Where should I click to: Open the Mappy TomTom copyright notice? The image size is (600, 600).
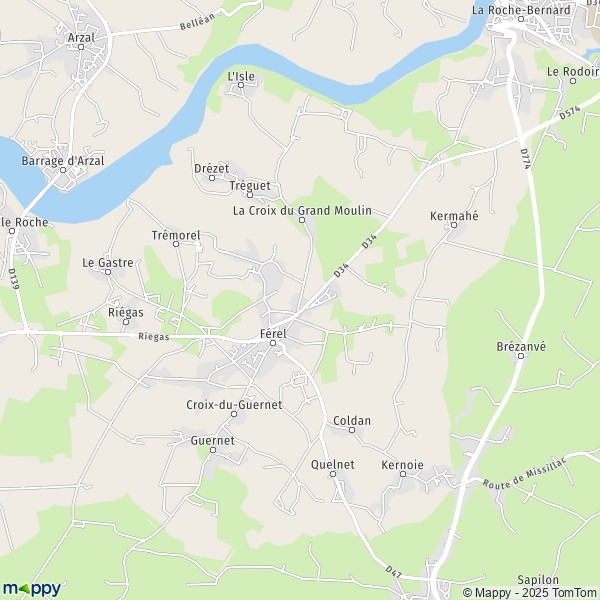click(x=530, y=592)
